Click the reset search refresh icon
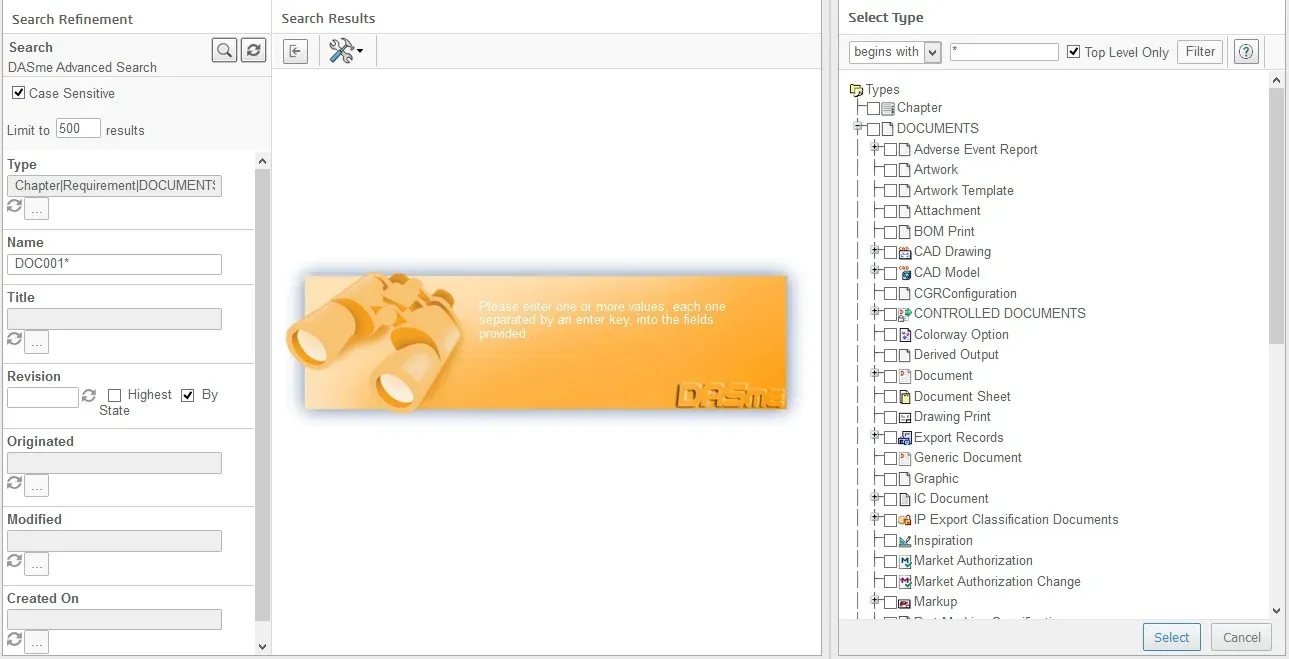The height and width of the screenshot is (659, 1289). (254, 50)
